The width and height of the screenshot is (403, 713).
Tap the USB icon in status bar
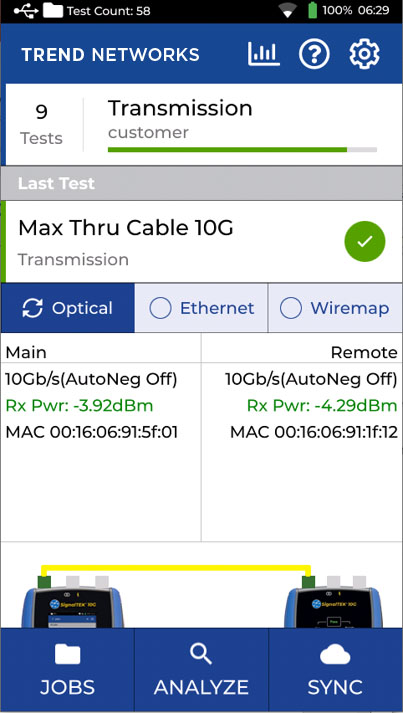[26, 11]
